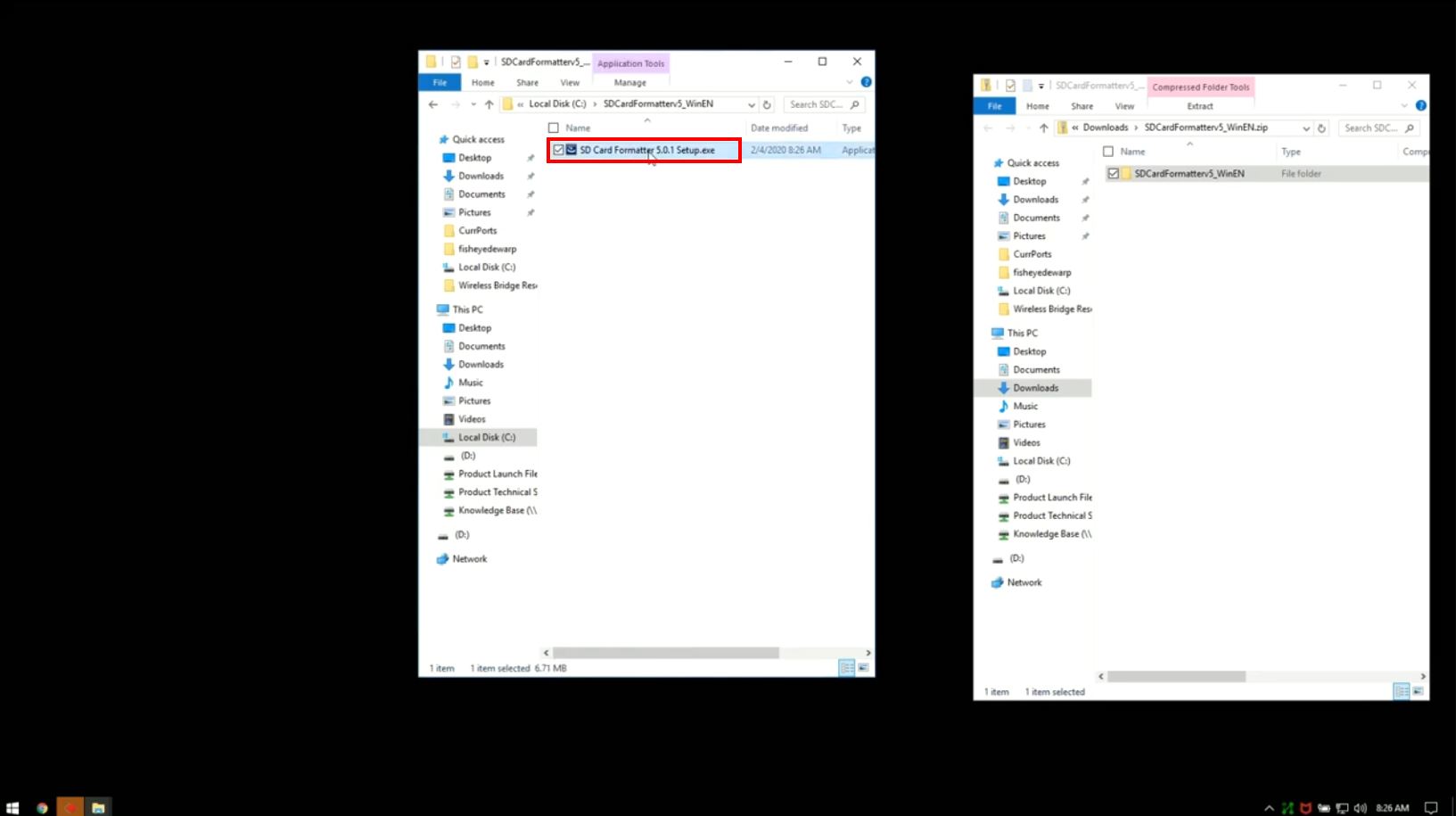The image size is (1456, 816).
Task: Refresh the SDCardFormatterv5_WinEN.zip window
Action: [1321, 128]
